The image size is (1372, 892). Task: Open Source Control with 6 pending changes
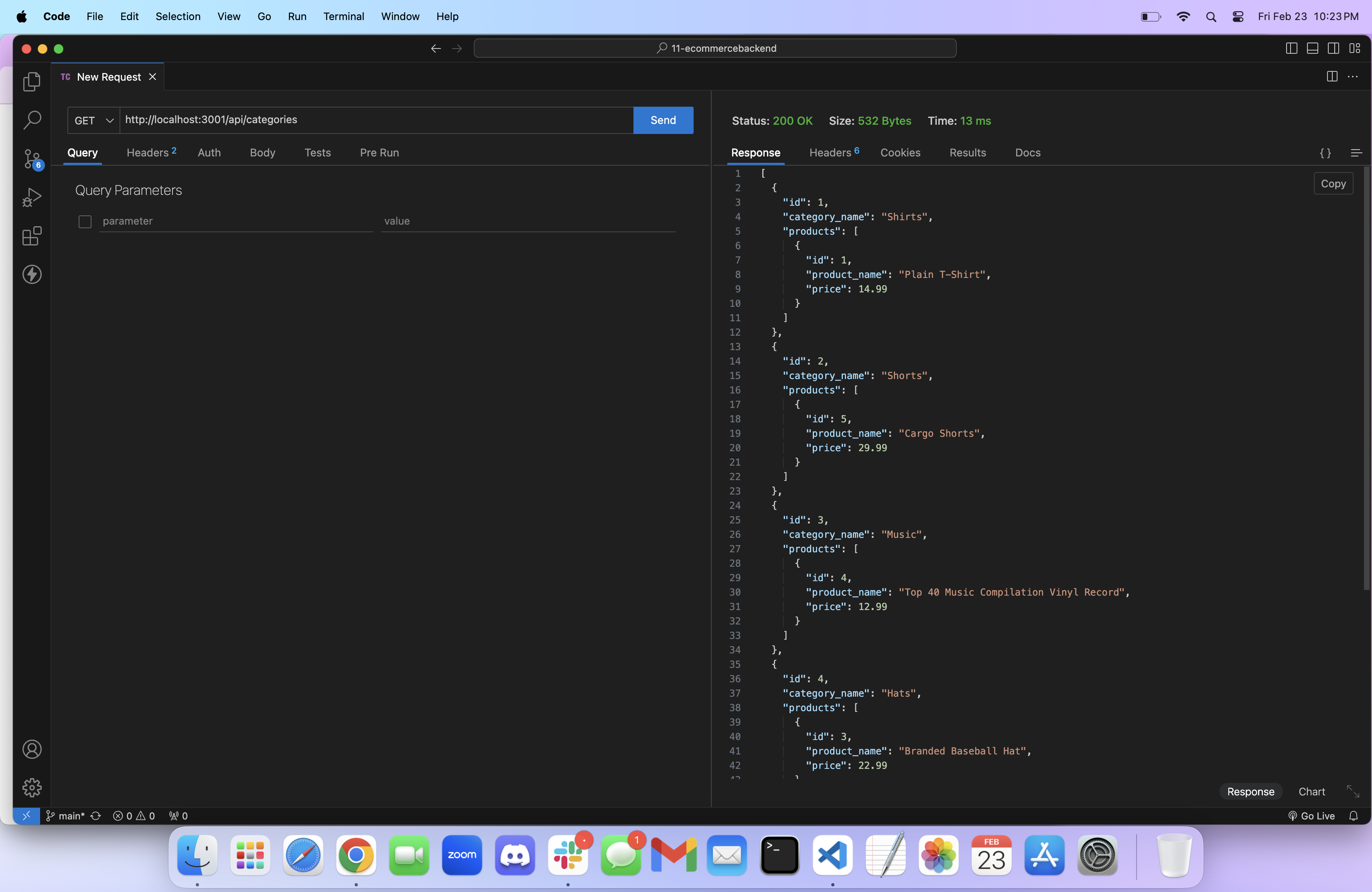(x=32, y=158)
